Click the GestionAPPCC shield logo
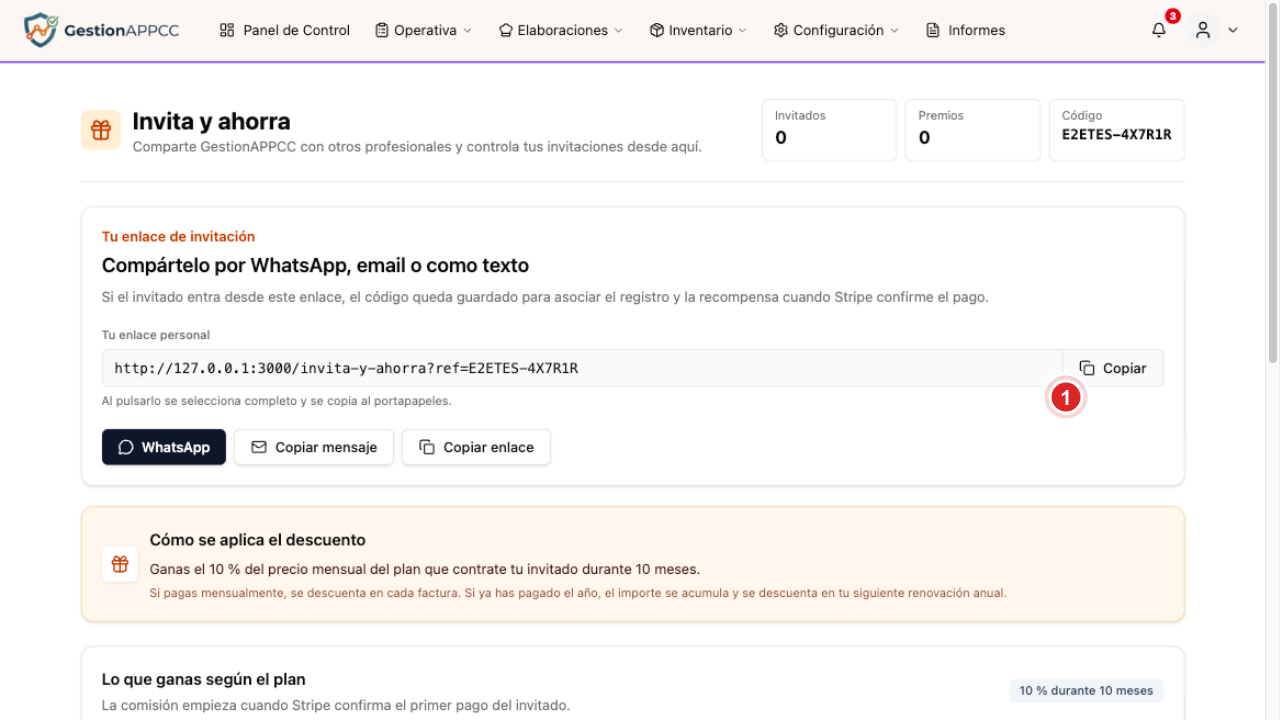 click(41, 30)
